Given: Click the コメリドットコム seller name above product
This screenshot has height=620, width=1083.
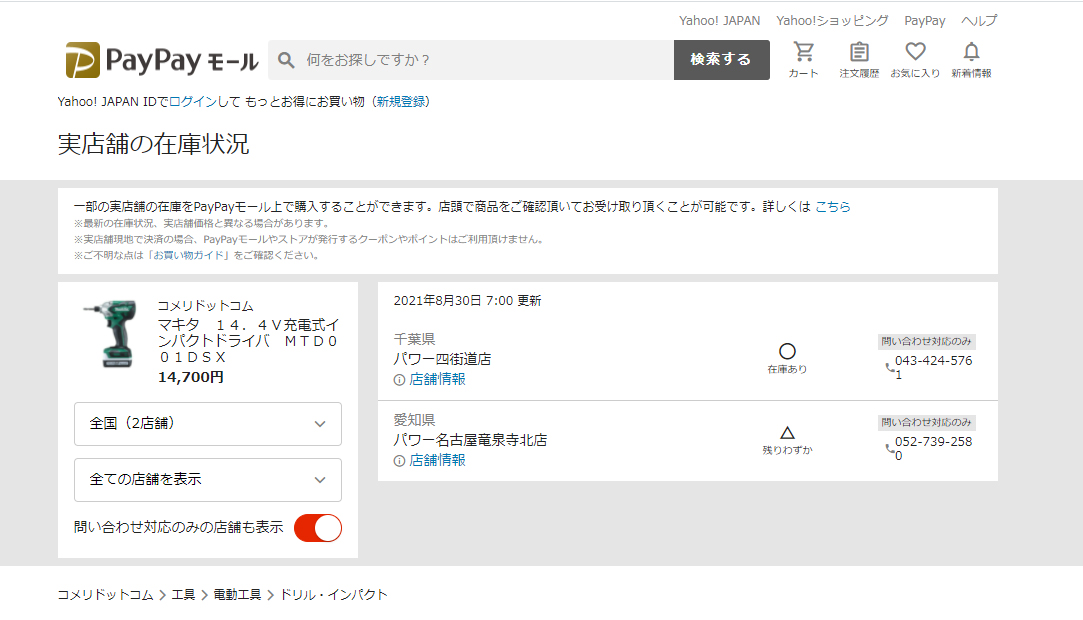Looking at the screenshot, I should (x=205, y=306).
